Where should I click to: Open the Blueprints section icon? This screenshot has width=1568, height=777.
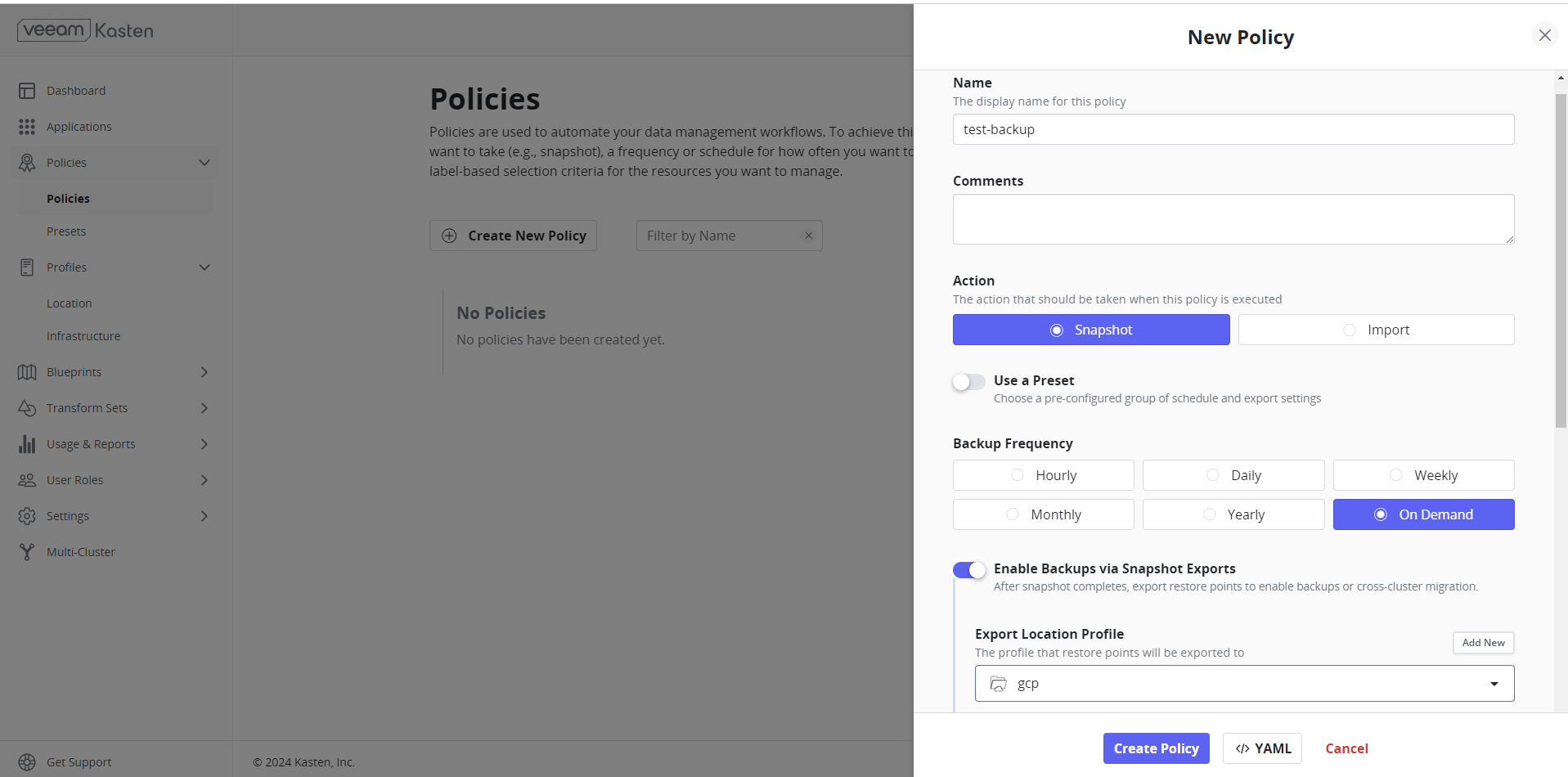(x=27, y=372)
